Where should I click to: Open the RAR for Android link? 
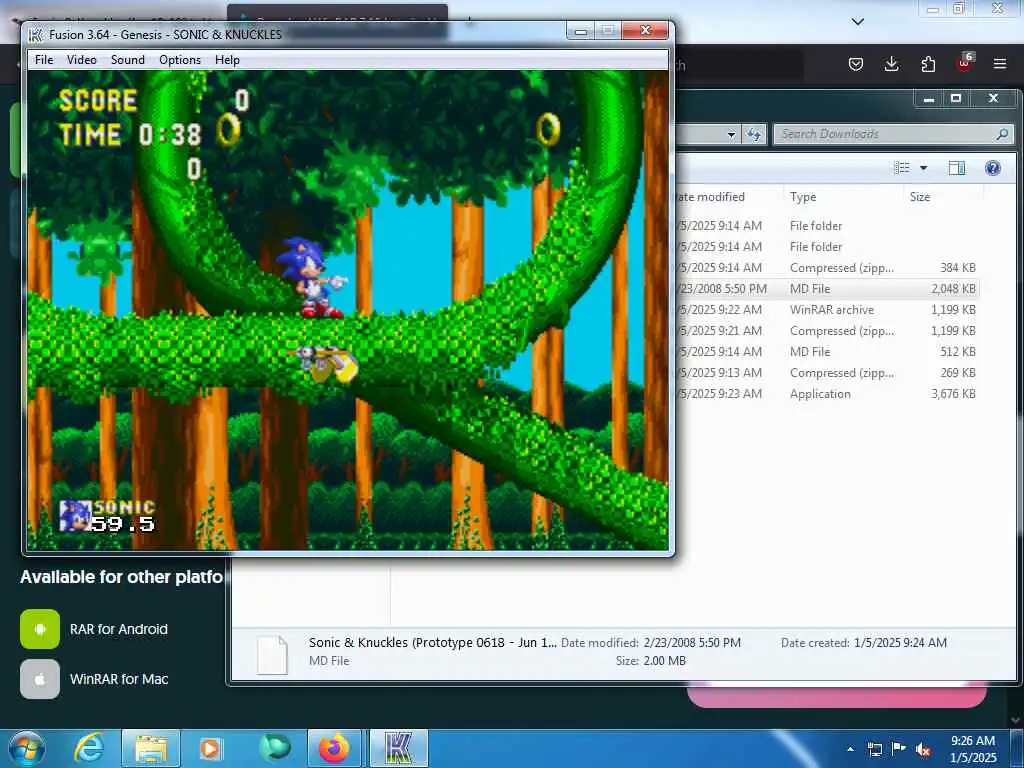tap(119, 629)
